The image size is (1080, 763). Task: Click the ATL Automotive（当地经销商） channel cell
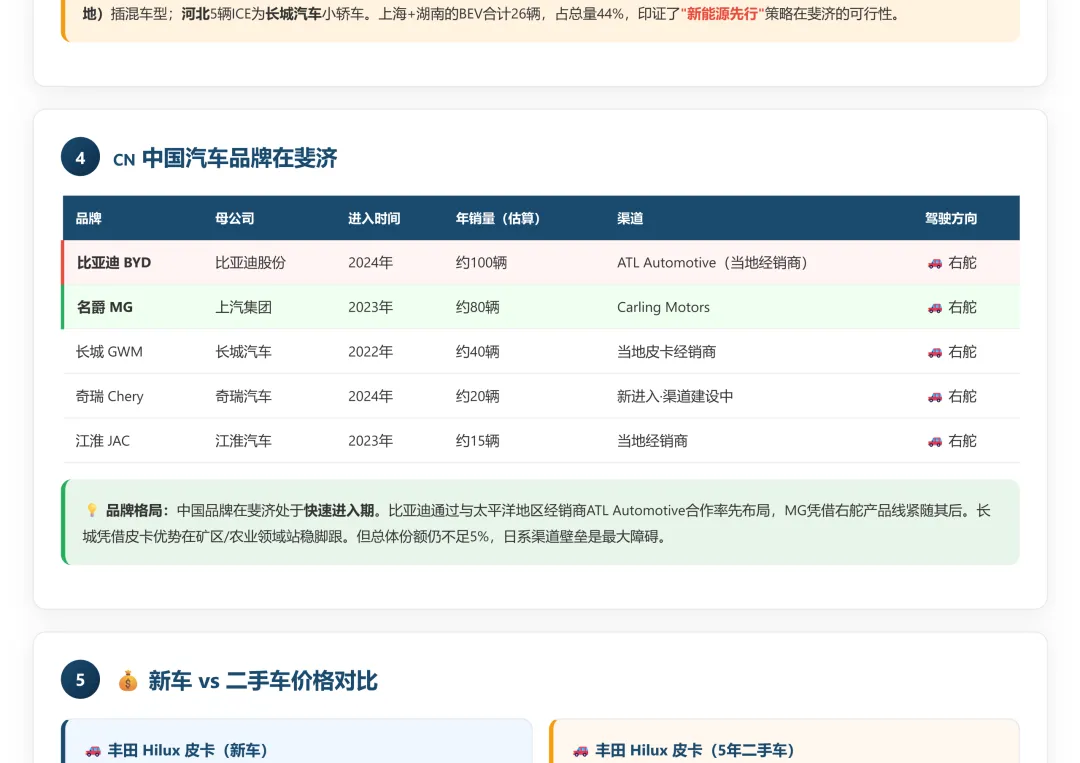(712, 262)
